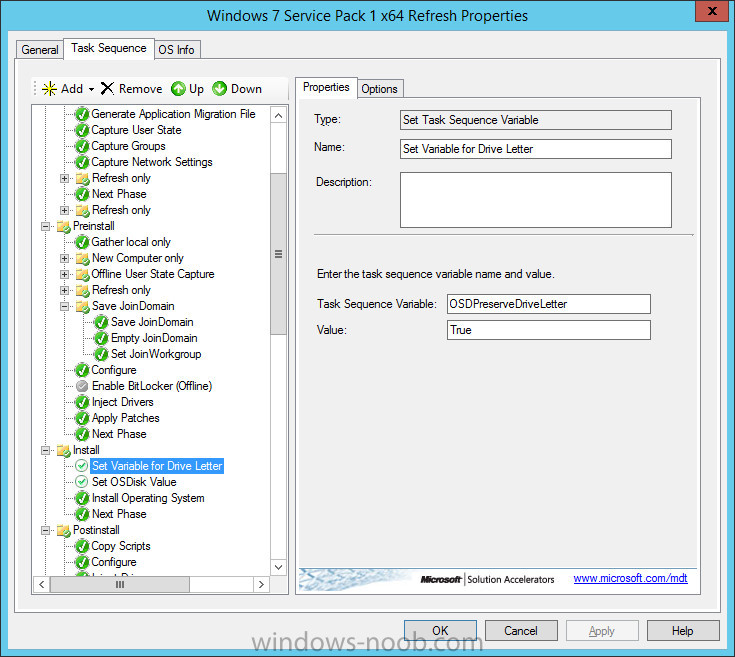Switch to the Options tab
This screenshot has height=657, width=735.
pyautogui.click(x=379, y=89)
